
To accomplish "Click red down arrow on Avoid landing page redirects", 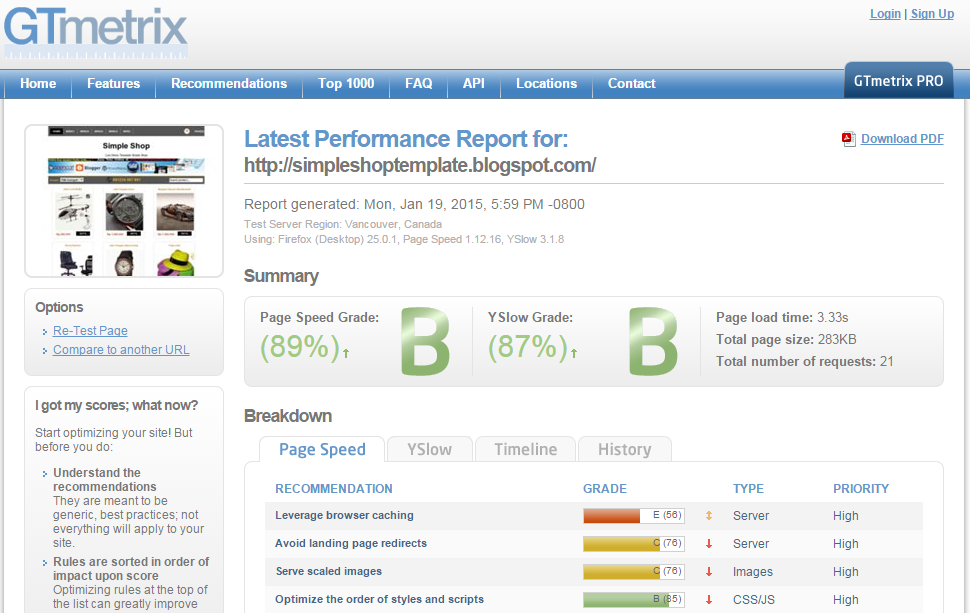I will (709, 544).
